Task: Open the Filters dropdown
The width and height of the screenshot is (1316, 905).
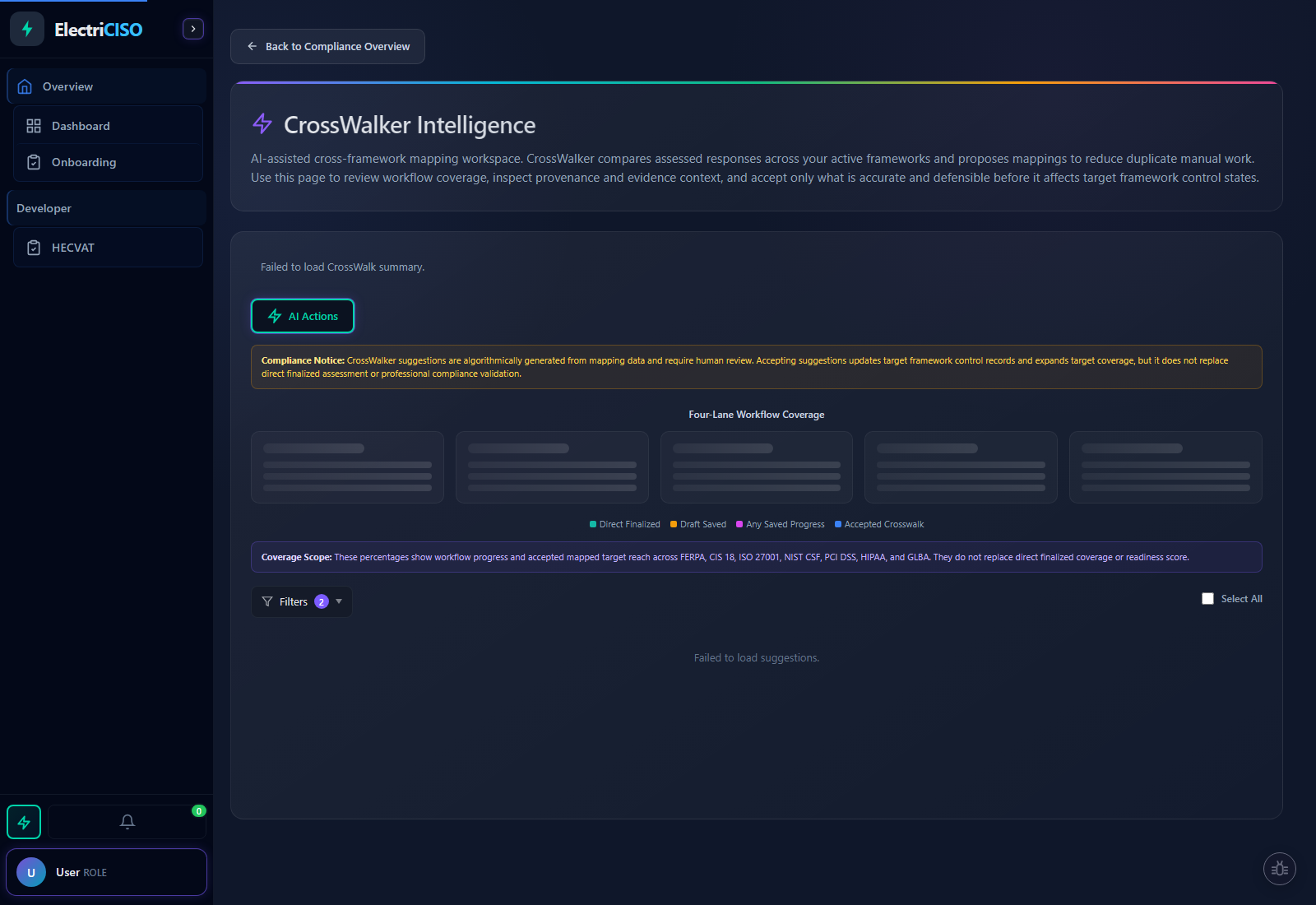Action: 301,601
